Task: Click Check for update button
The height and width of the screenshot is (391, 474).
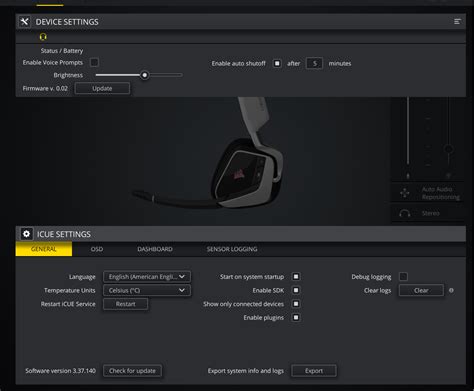Action: tap(132, 371)
